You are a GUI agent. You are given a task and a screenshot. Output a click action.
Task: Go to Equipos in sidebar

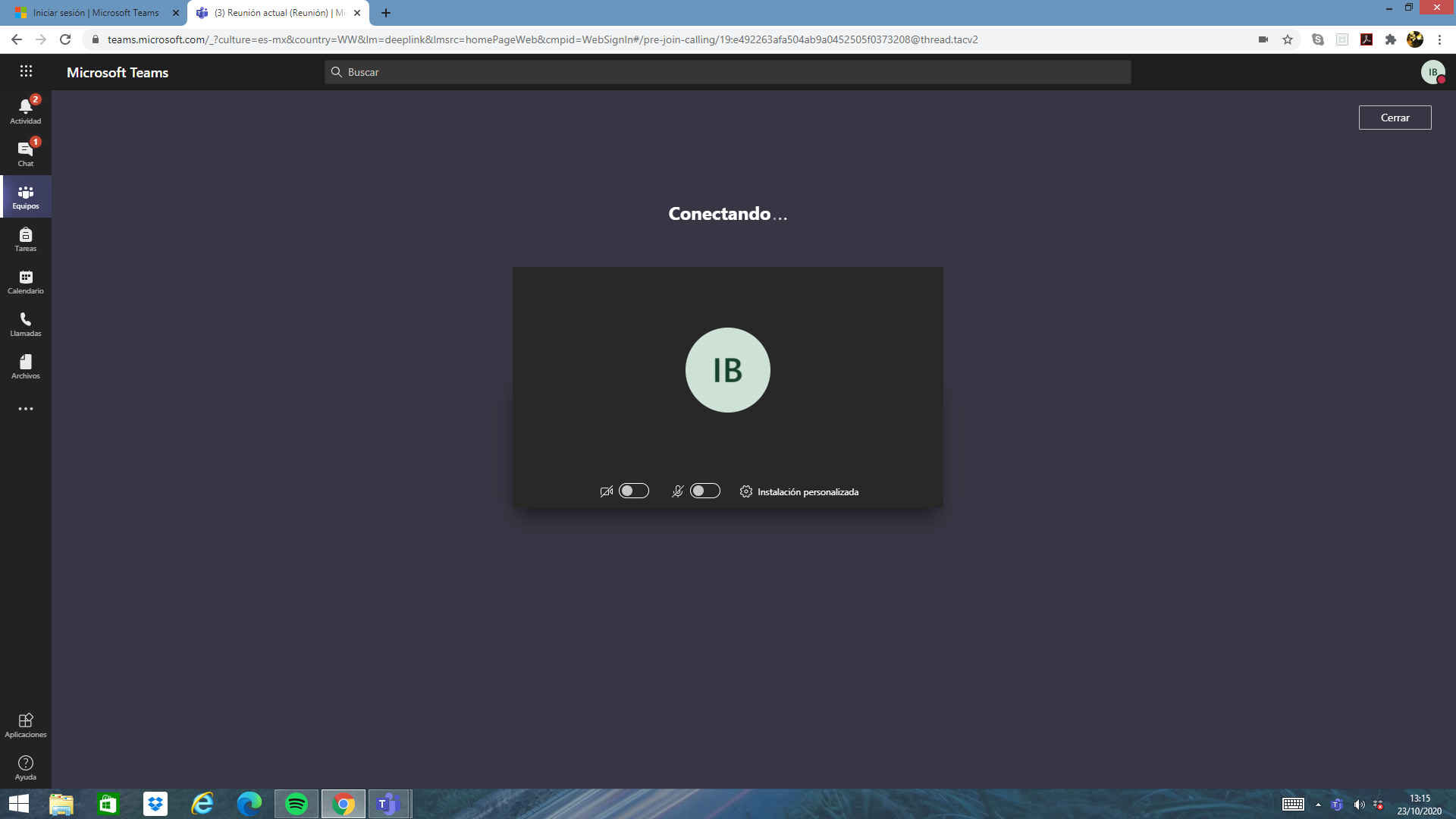[x=26, y=196]
